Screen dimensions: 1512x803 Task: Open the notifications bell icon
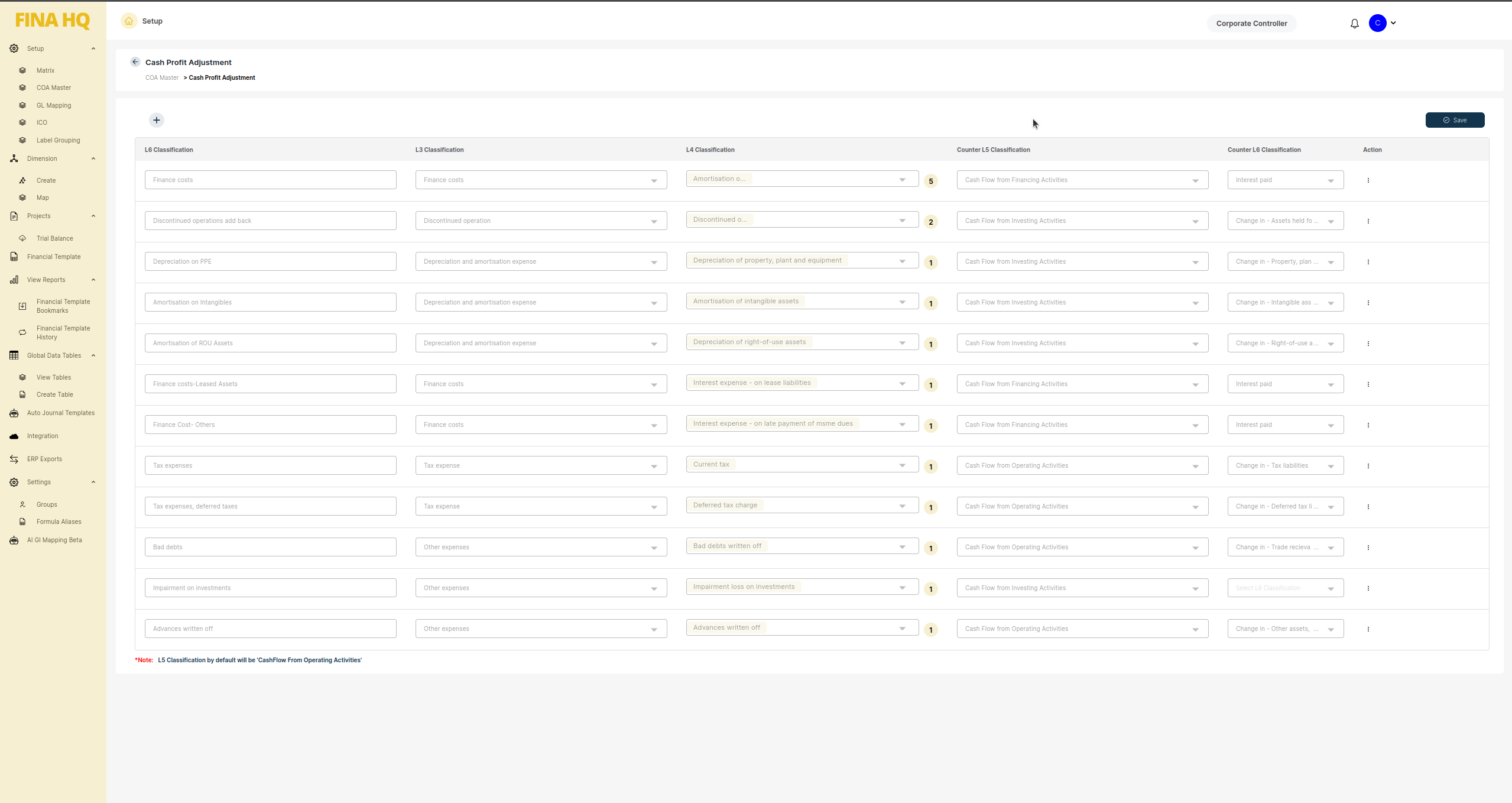(1354, 24)
